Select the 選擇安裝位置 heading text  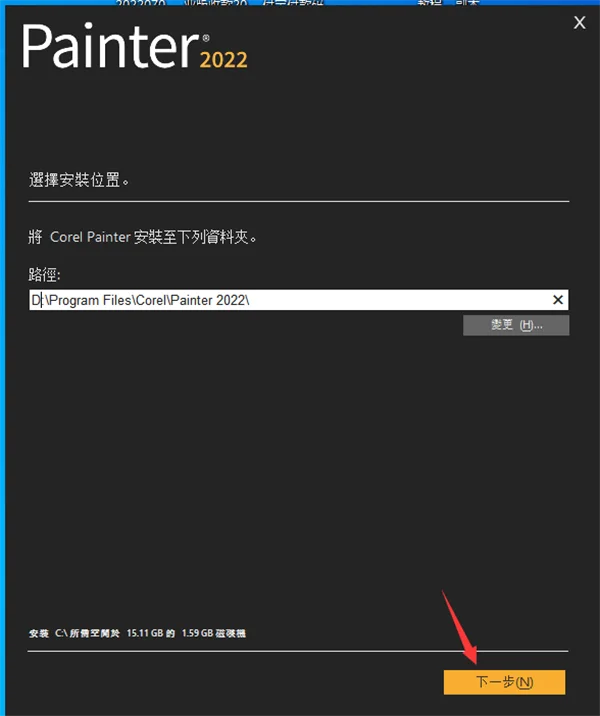coord(79,180)
